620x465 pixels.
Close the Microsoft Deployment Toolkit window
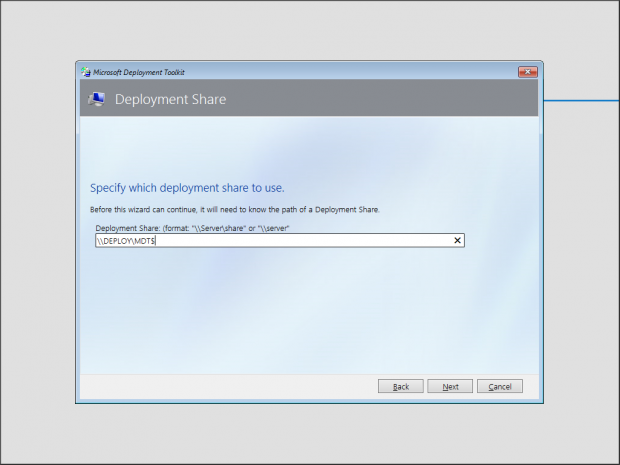[x=528, y=72]
